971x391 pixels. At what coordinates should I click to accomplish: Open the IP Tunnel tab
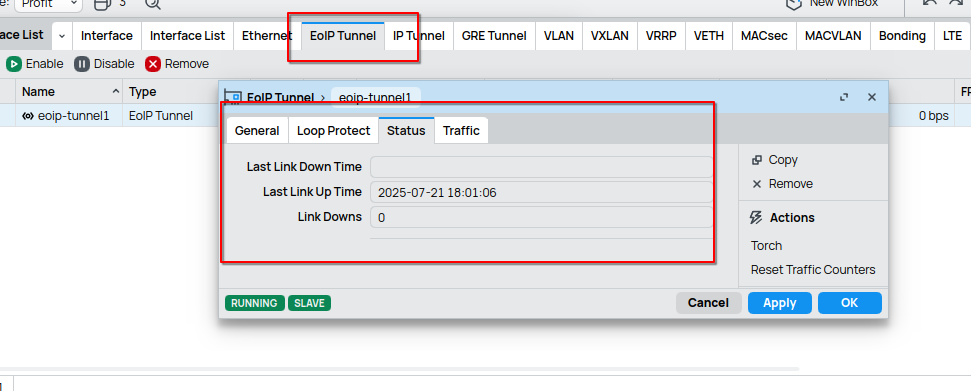tap(419, 36)
